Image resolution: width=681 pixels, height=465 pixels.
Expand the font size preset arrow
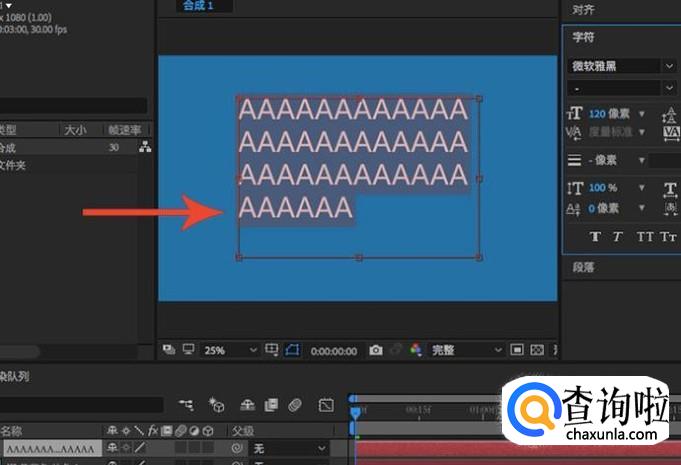[641, 114]
